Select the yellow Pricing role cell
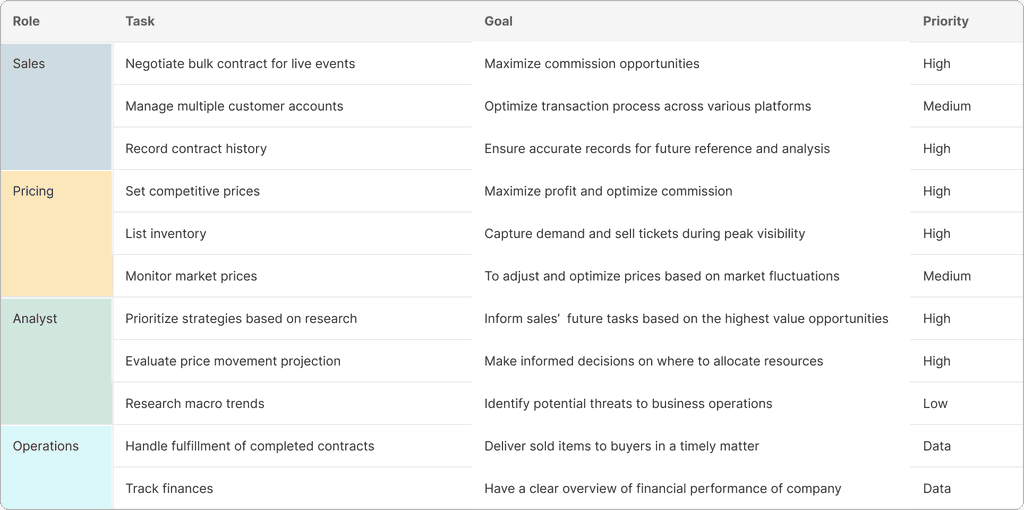Viewport: 1024px width, 510px height. tap(56, 234)
